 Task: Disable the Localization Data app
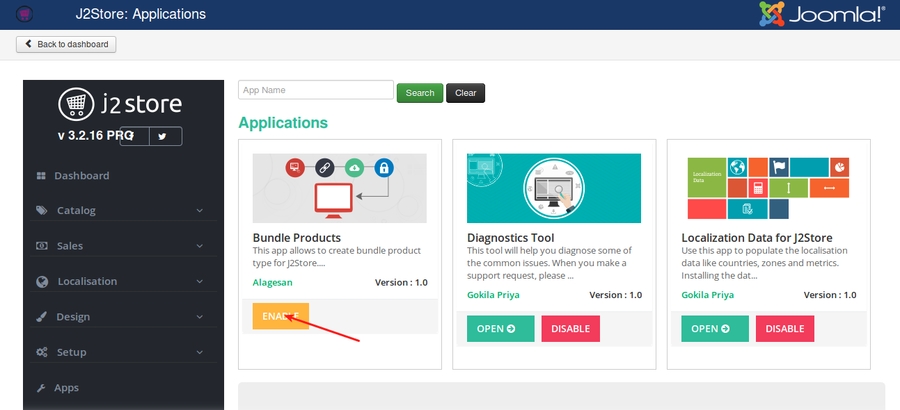coord(784,329)
